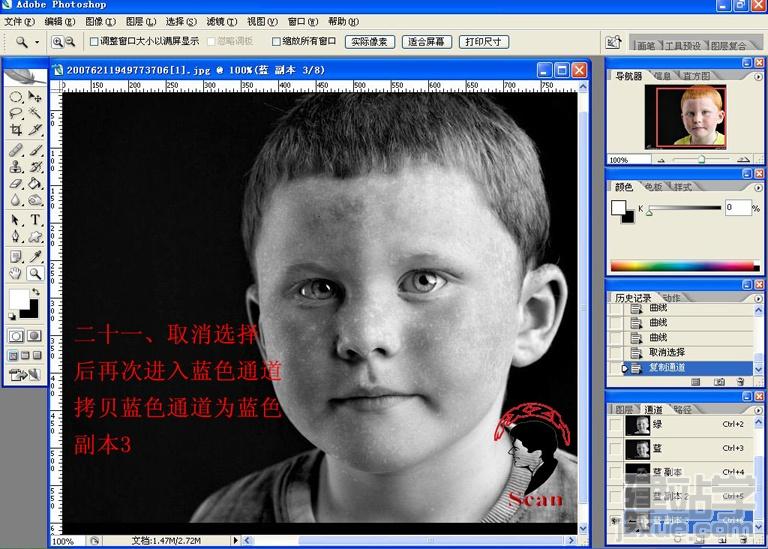The image size is (768, 549).
Task: Select the Hand tool
Action: 16,273
